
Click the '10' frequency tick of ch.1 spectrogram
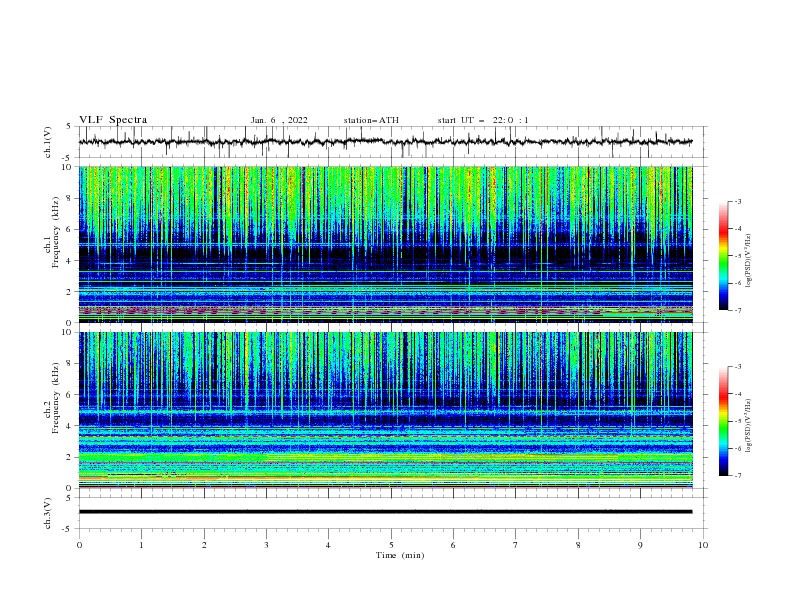coord(67,167)
